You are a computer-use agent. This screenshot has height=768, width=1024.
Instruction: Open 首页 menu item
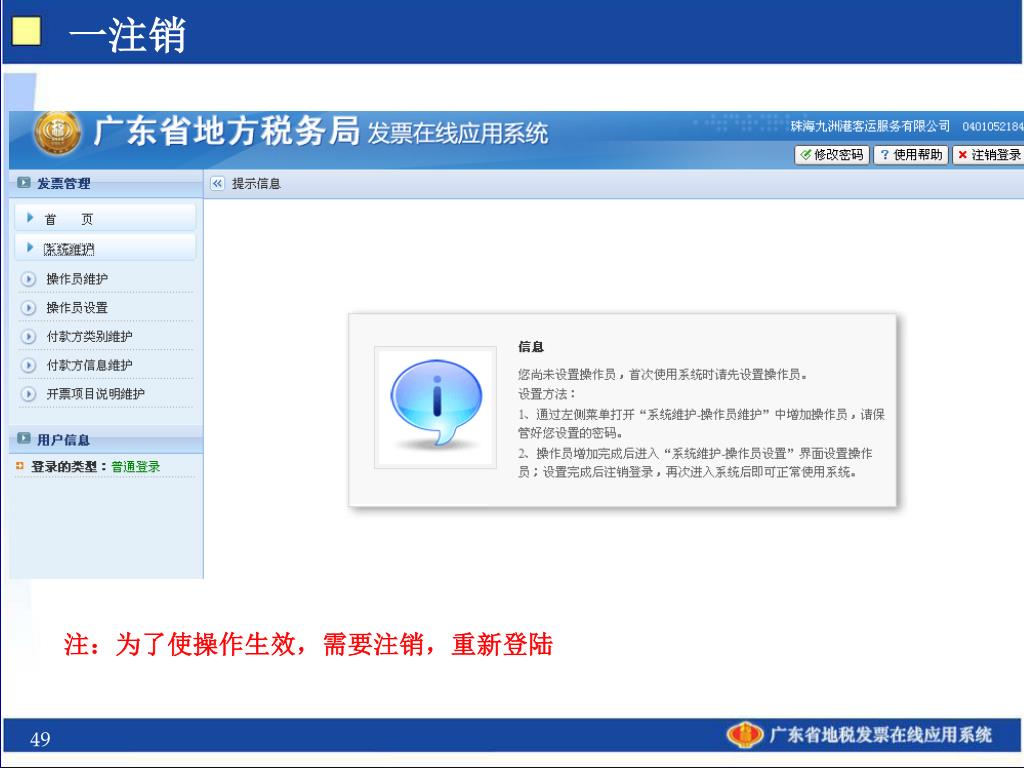click(104, 218)
